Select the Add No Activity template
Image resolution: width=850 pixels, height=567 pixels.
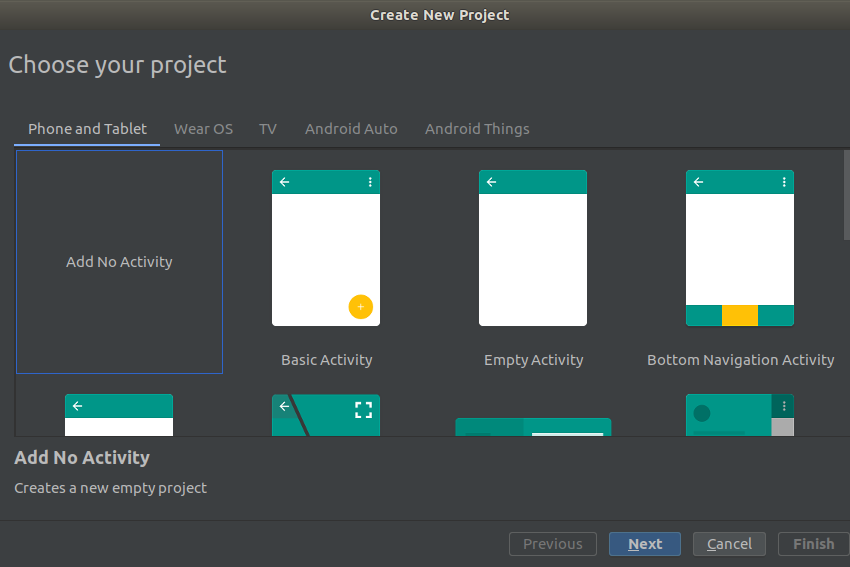click(119, 262)
